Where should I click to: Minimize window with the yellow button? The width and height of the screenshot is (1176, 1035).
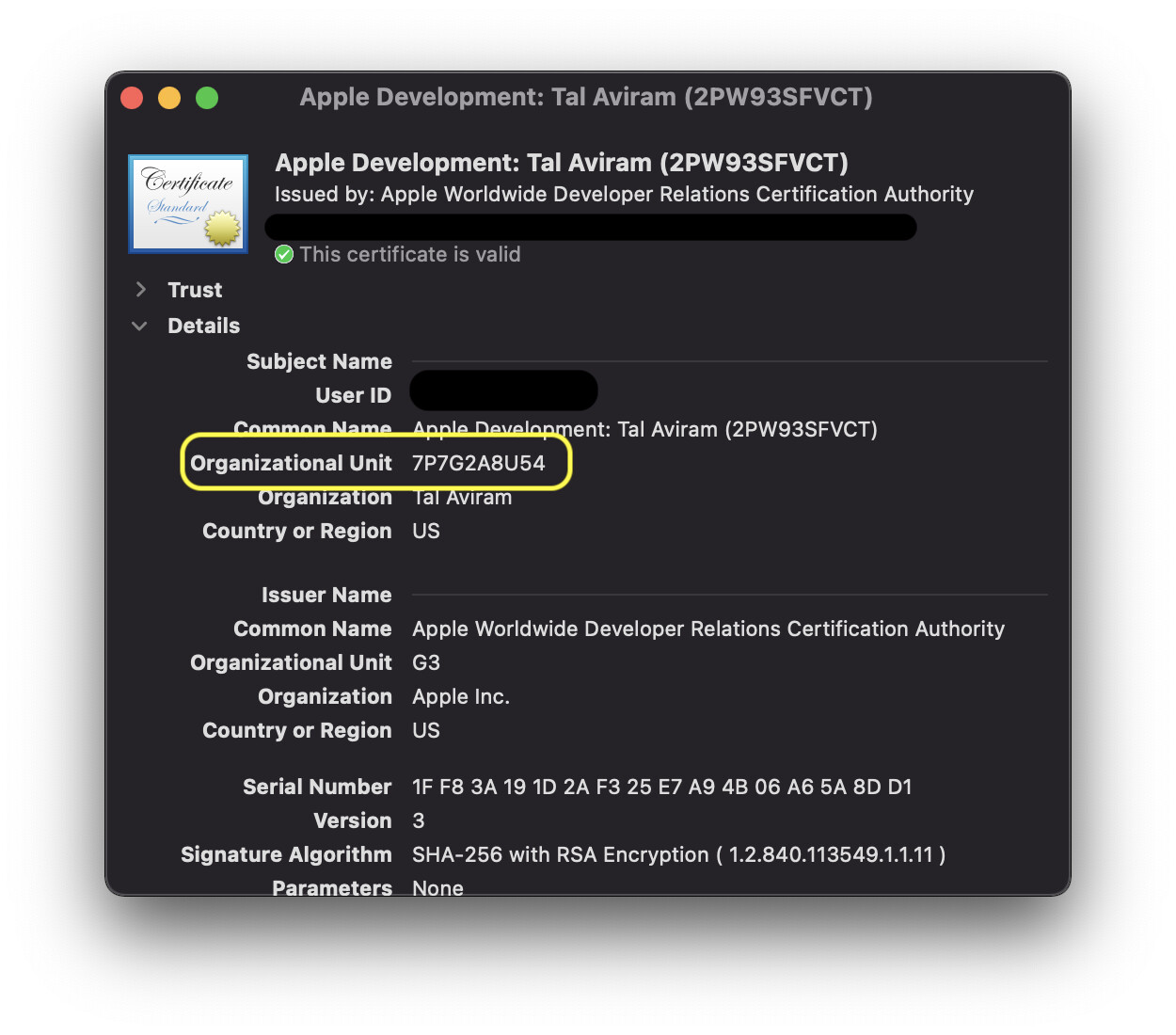[169, 98]
